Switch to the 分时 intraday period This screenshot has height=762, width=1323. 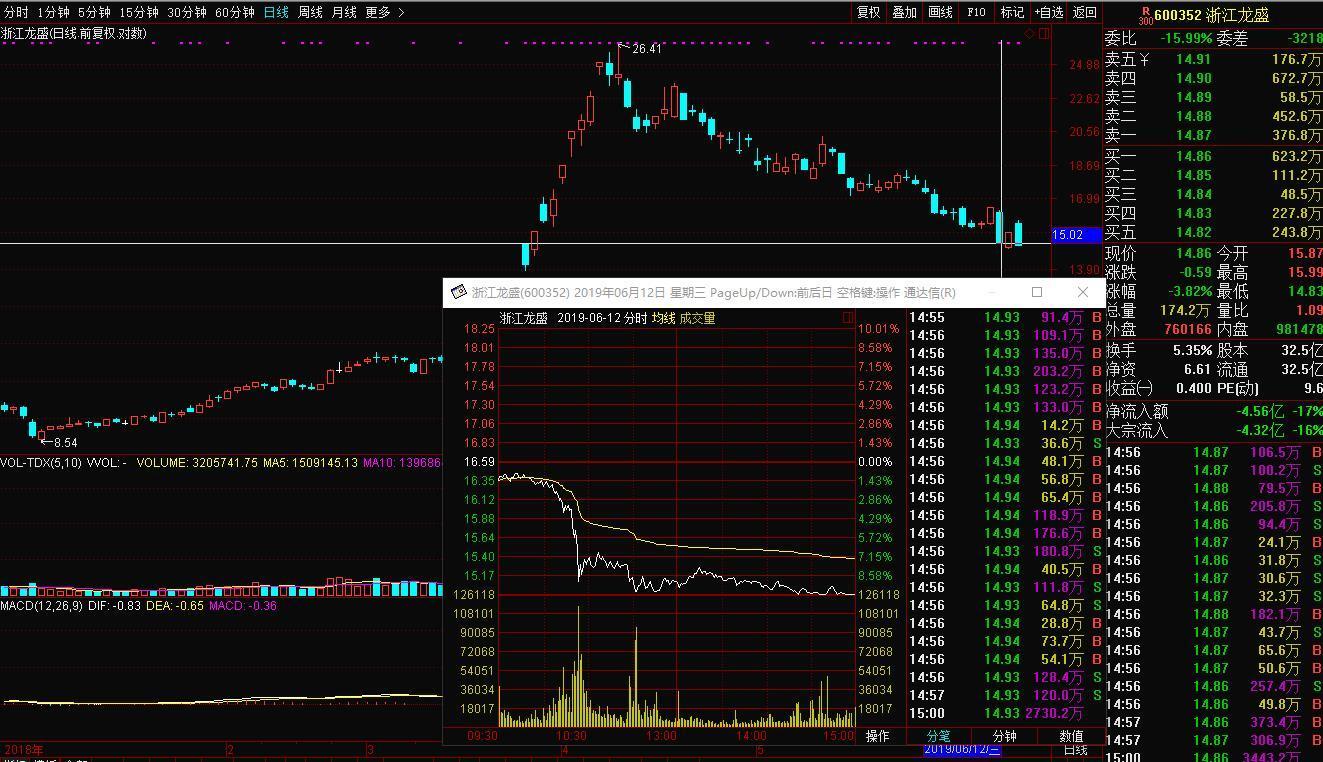coord(16,12)
